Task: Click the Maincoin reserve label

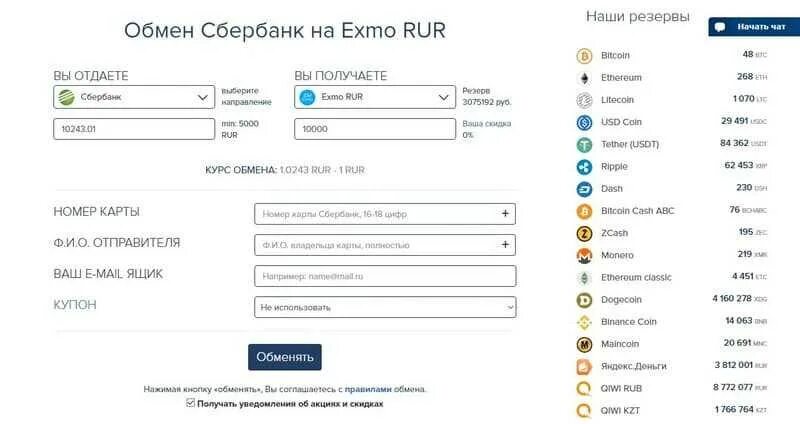Action: 620,344
